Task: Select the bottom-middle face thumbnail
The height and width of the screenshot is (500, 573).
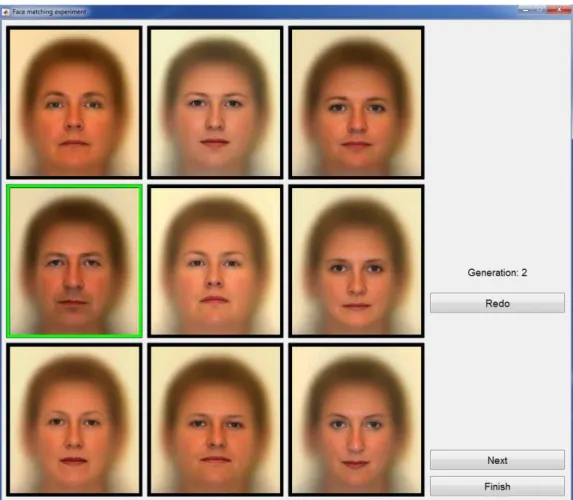Action: [215, 420]
